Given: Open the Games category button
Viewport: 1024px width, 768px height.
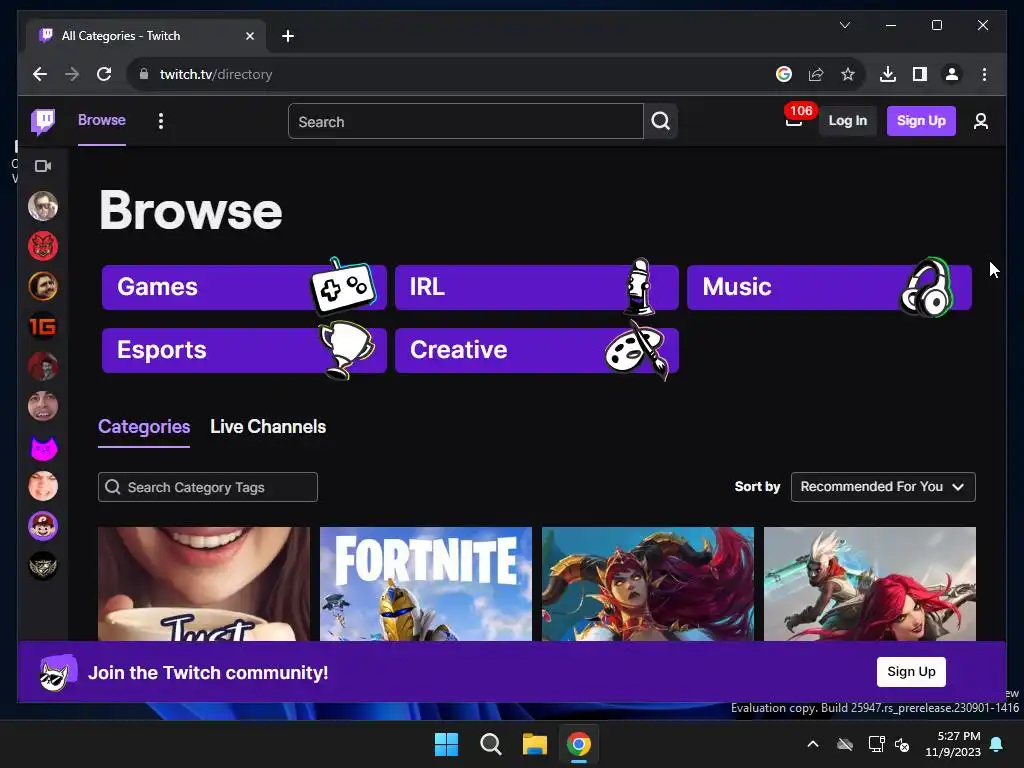Looking at the screenshot, I should click(x=244, y=287).
